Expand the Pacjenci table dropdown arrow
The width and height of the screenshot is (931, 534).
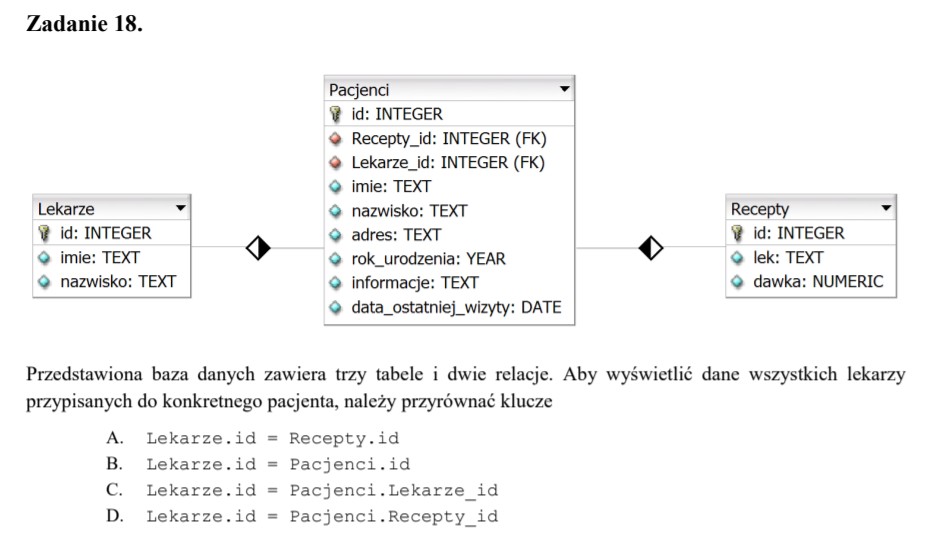coord(565,90)
